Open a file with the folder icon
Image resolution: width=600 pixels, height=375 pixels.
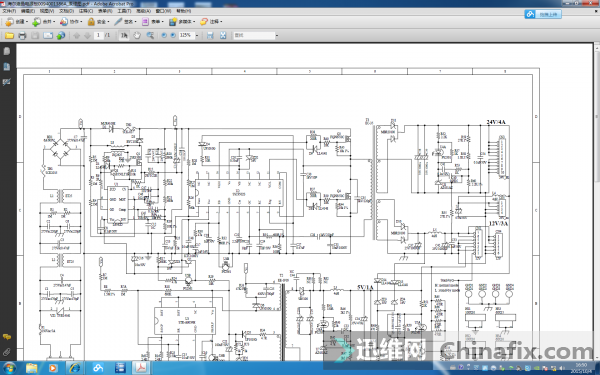click(x=9, y=36)
